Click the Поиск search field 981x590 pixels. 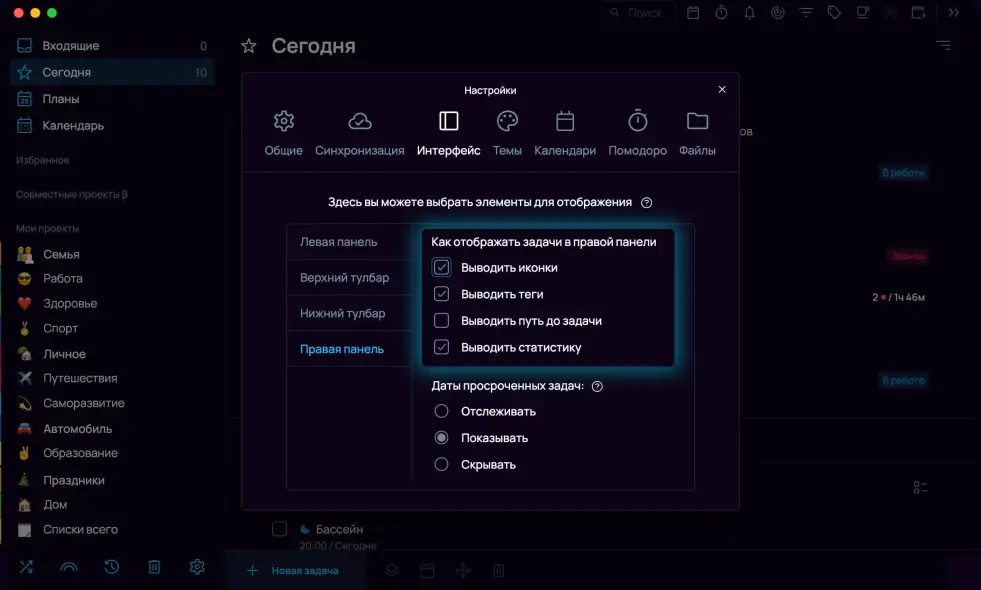[640, 13]
